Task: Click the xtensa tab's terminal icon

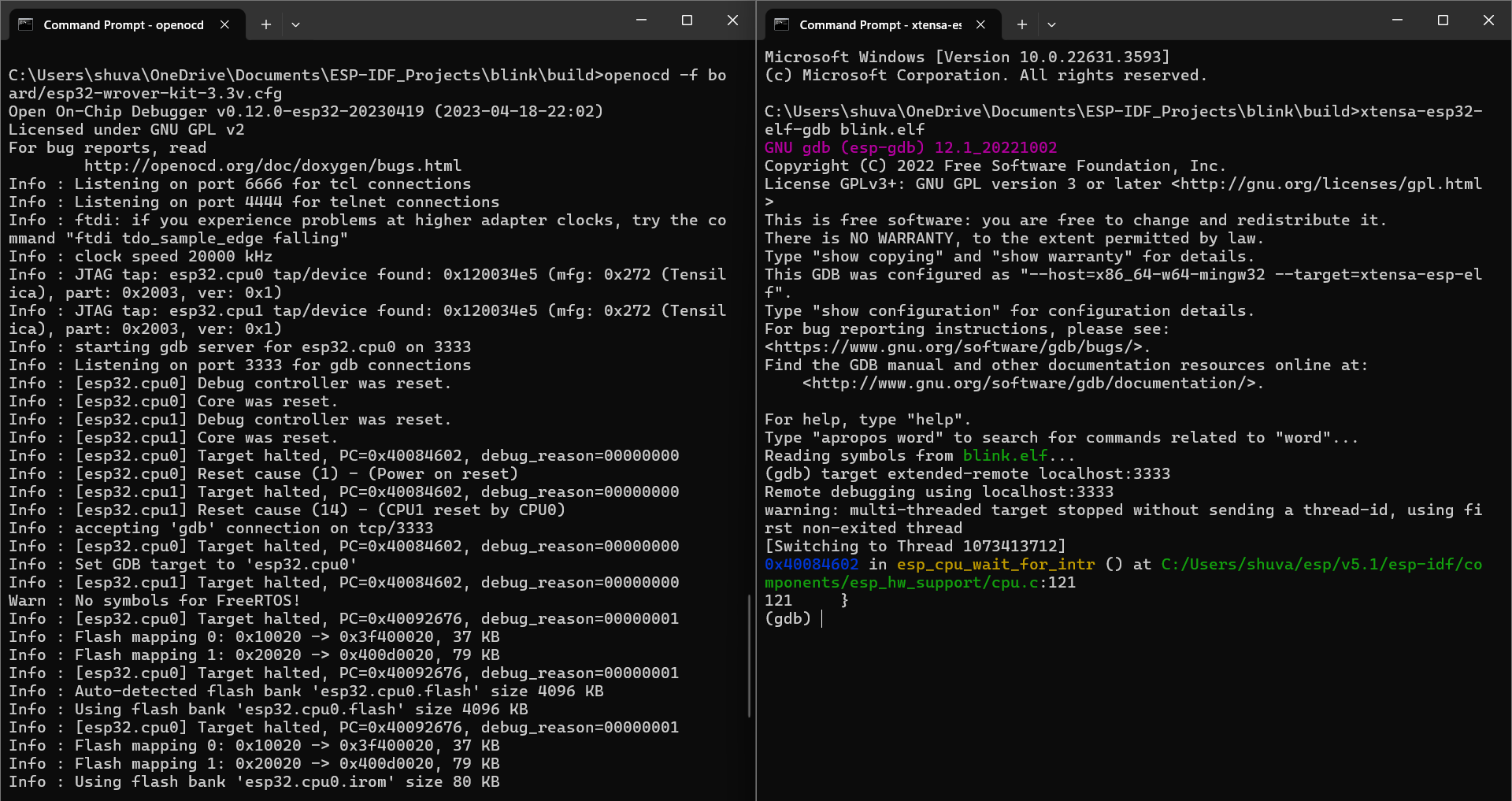Action: [781, 24]
